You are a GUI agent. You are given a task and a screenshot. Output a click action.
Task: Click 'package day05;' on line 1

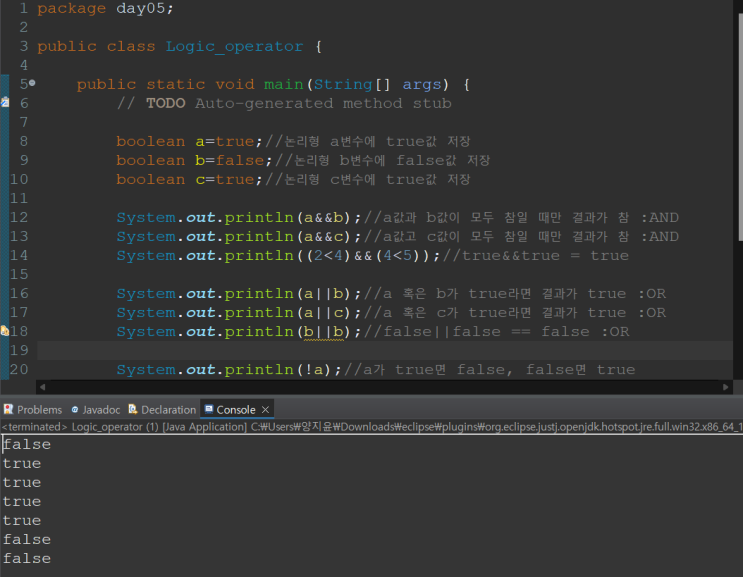(105, 9)
